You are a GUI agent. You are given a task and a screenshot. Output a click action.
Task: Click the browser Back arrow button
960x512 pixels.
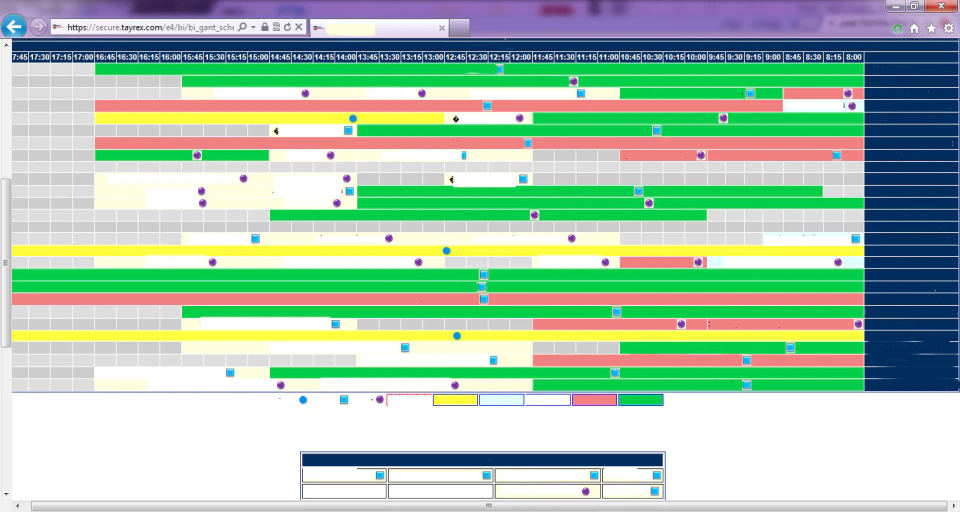[14, 26]
